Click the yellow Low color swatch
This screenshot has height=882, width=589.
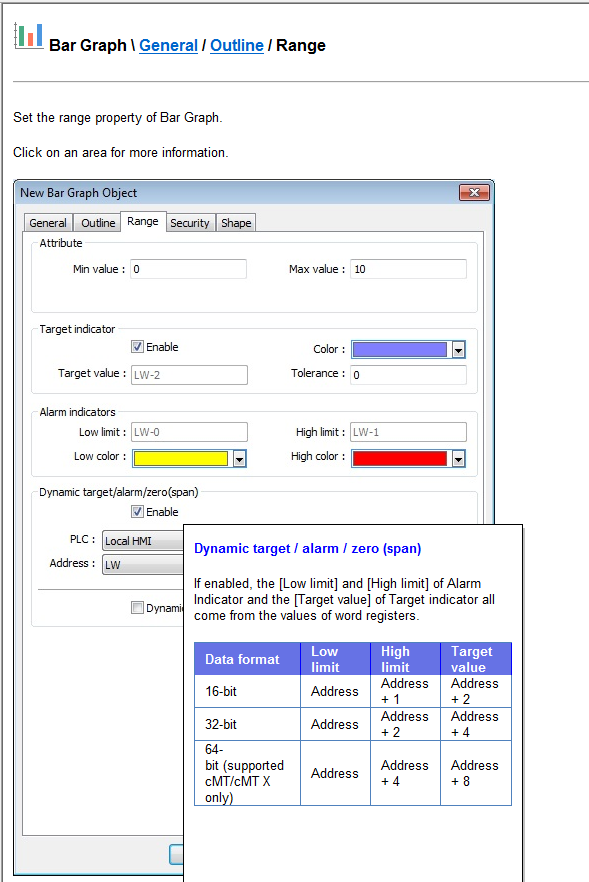[181, 458]
